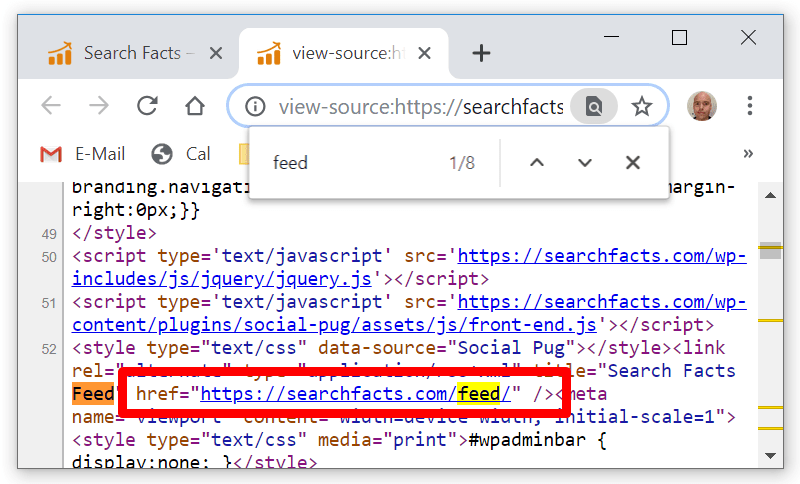Open the user profile avatar
Screen dimensions: 800x484
[x=702, y=106]
